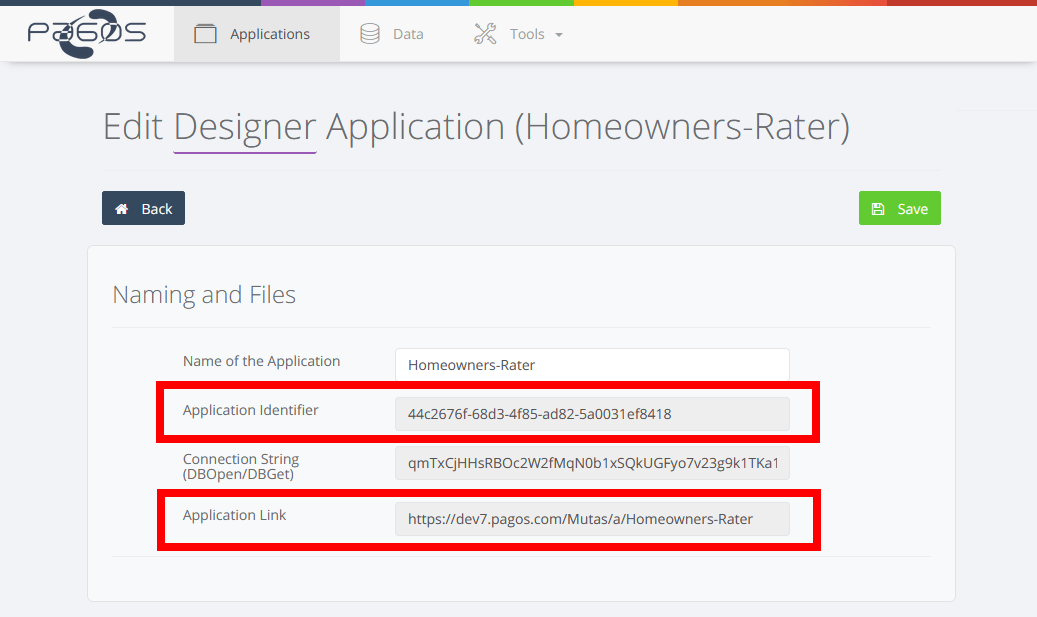Click the home icon on the Back button

pos(124,208)
